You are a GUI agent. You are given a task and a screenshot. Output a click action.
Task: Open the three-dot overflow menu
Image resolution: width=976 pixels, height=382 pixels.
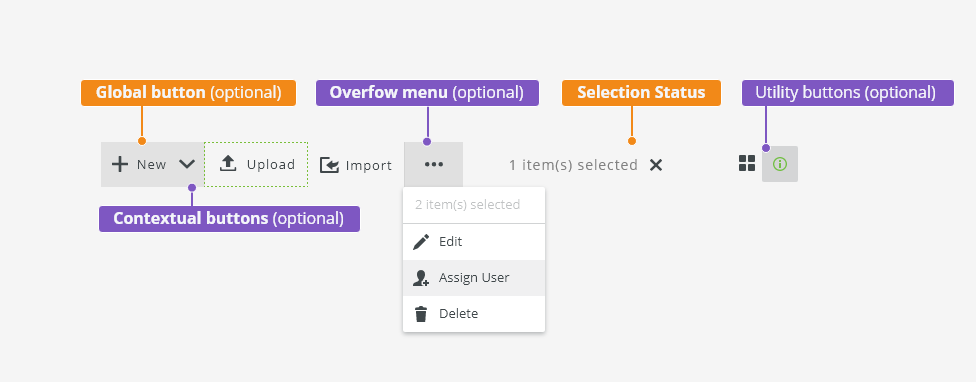coord(433,164)
